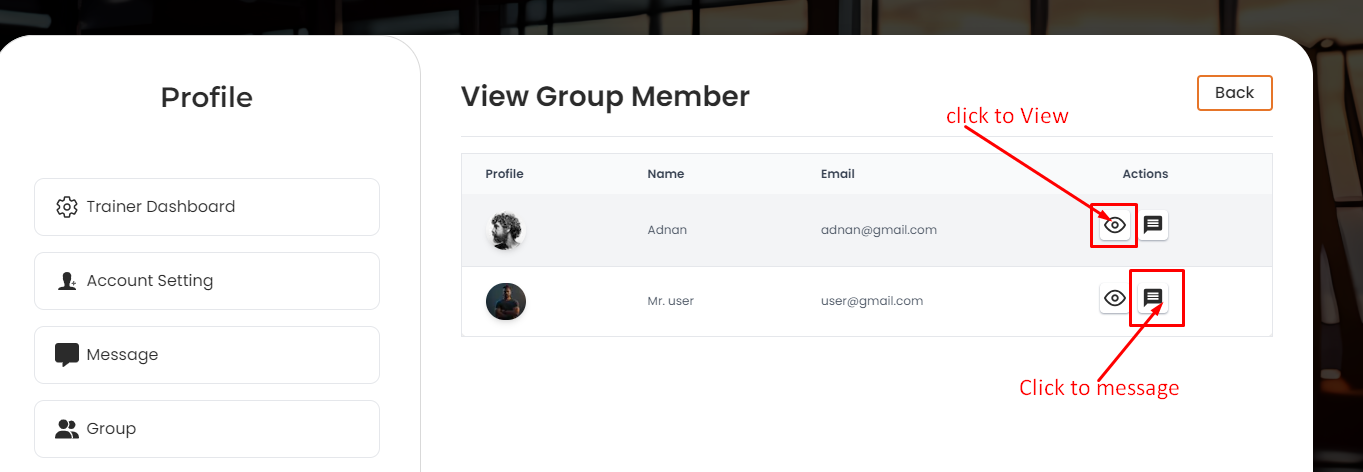Image resolution: width=1363 pixels, height=472 pixels.
Task: Click email adnan@gmail.com
Action: (878, 230)
